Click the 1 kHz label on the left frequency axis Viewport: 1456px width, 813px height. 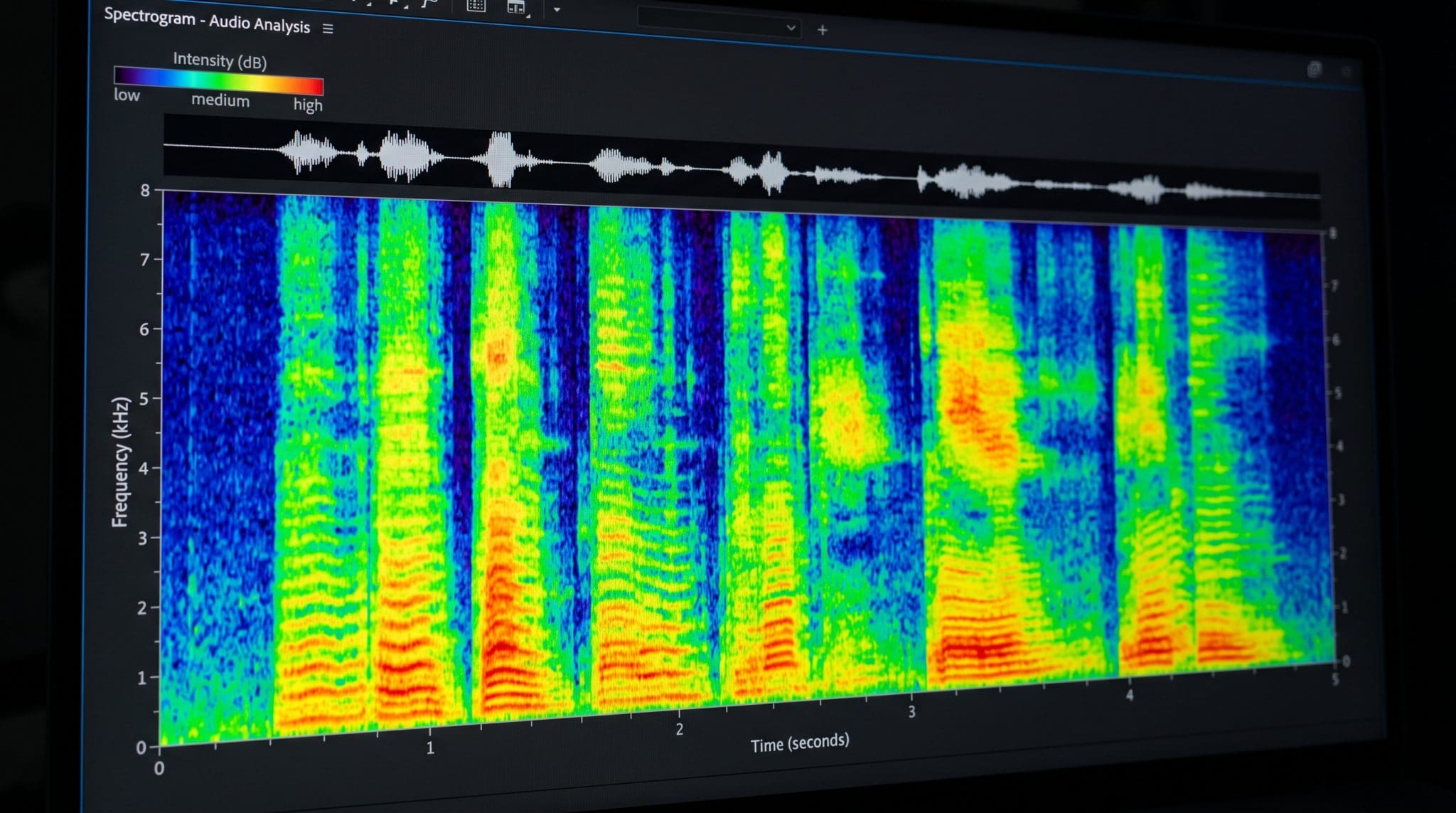[141, 678]
